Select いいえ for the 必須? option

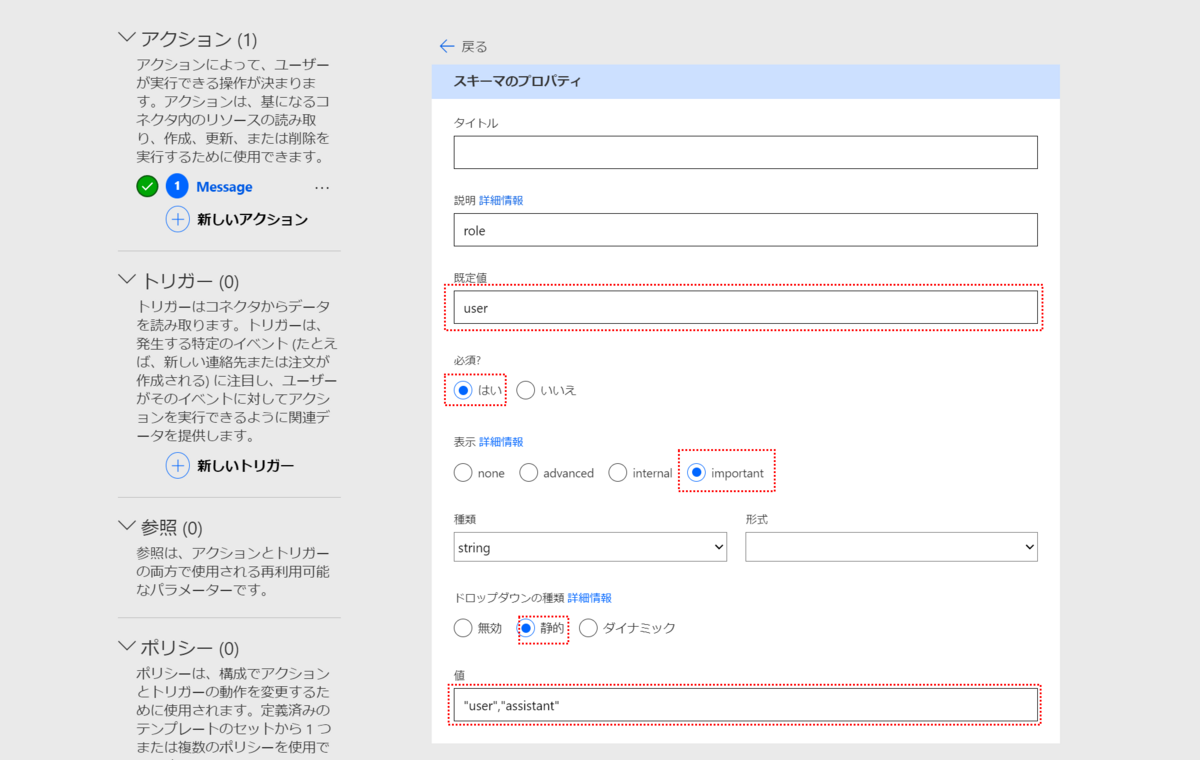point(526,390)
